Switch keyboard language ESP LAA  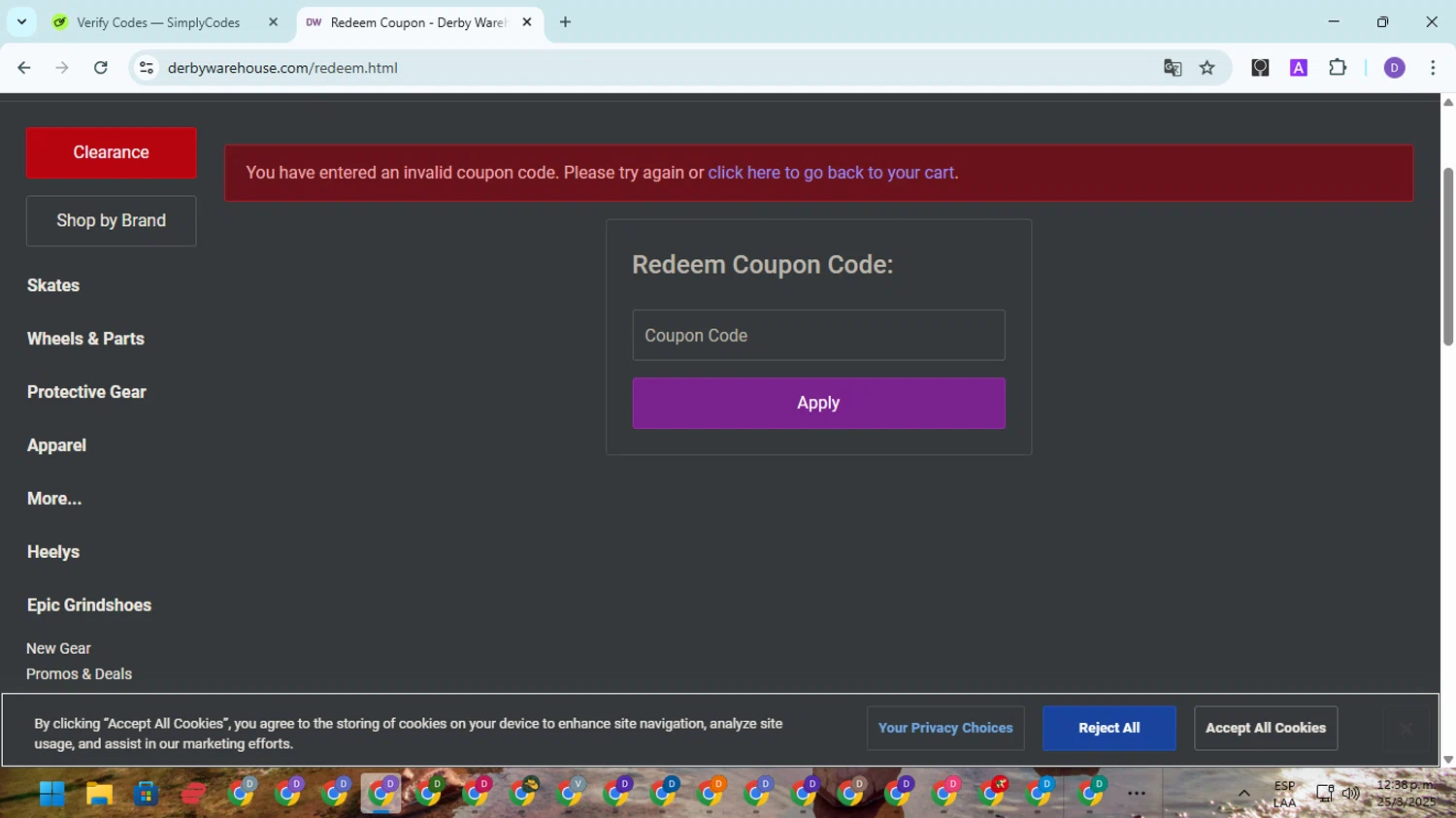[x=1284, y=794]
